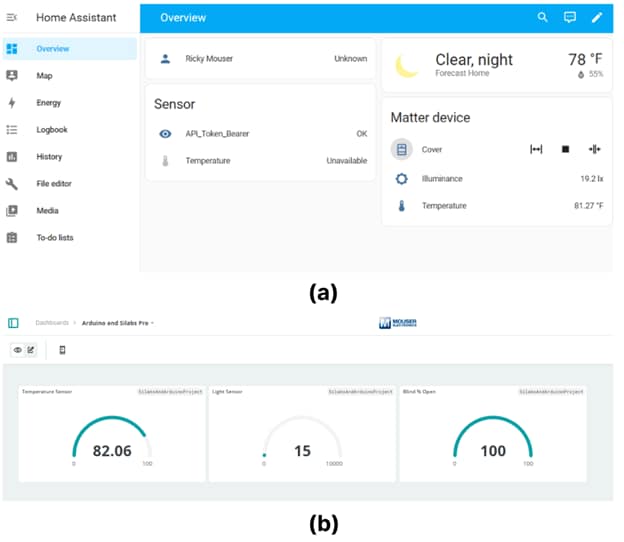The height and width of the screenshot is (542, 624).
Task: Open the Assist chat icon in header
Action: (570, 17)
